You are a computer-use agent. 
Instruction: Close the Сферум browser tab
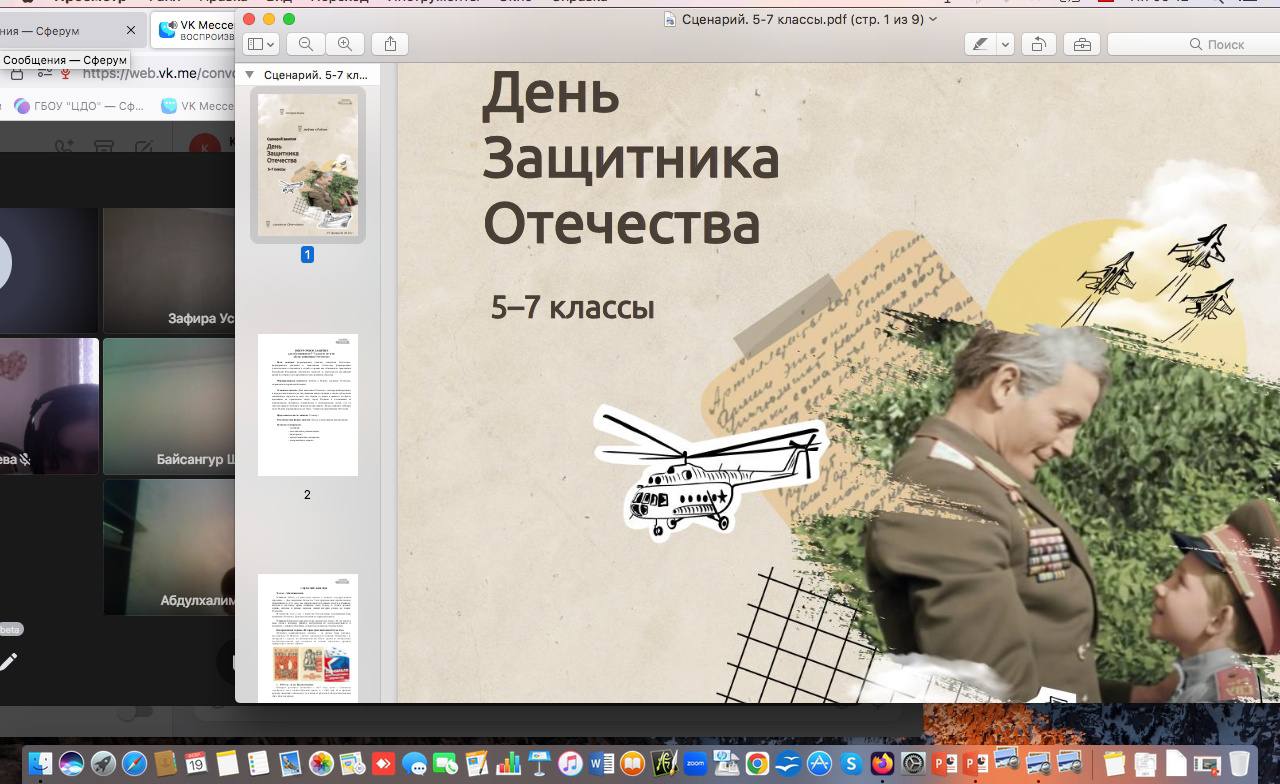pos(131,31)
